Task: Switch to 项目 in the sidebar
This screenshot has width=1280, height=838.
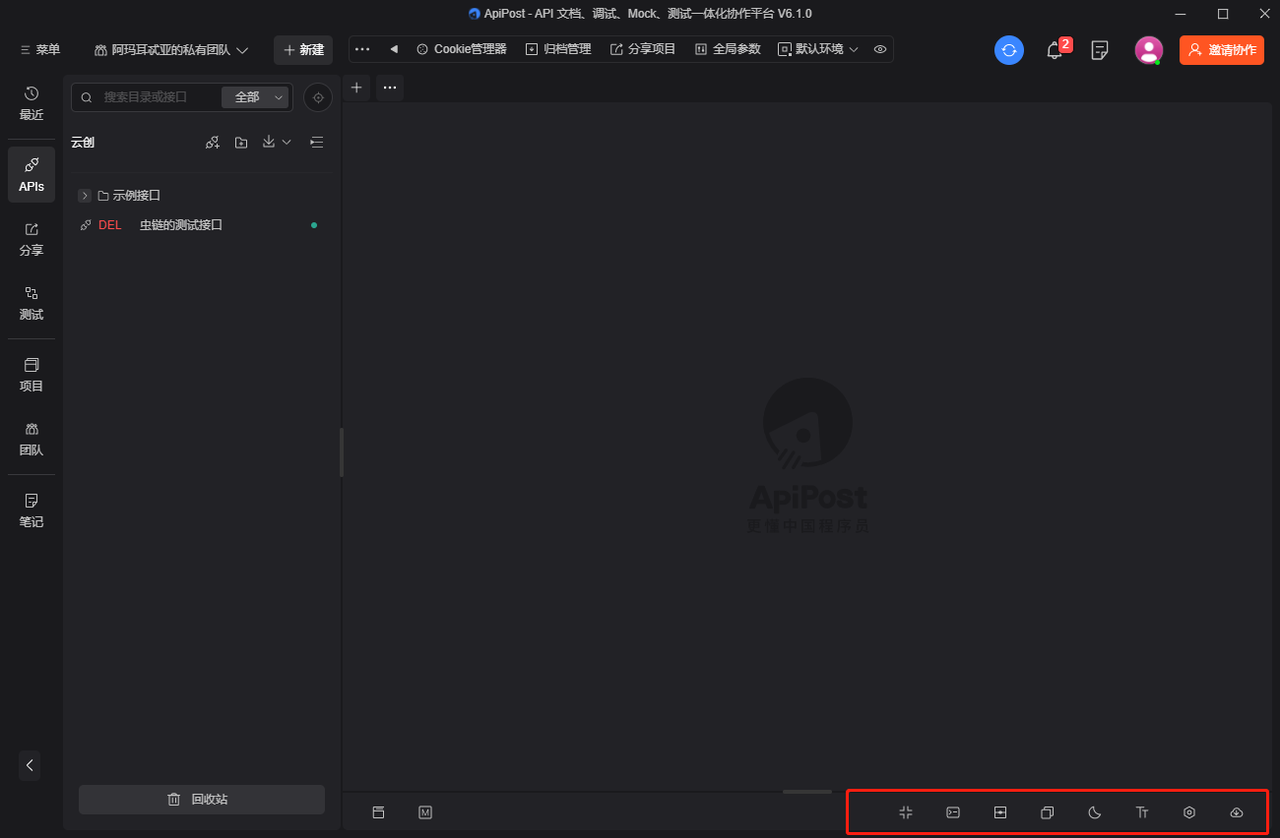Action: coord(31,375)
